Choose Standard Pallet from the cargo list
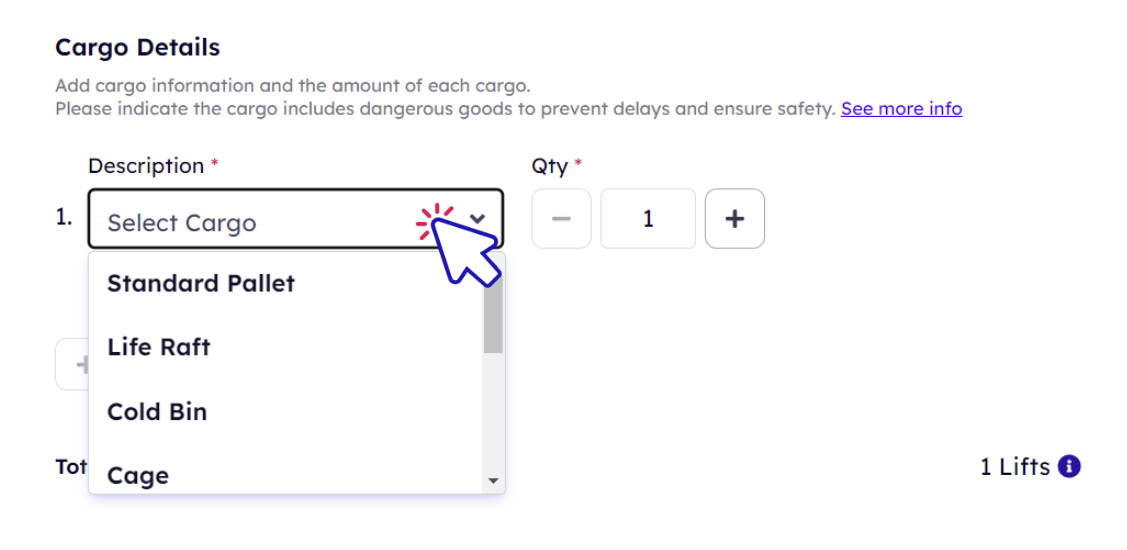This screenshot has height=550, width=1127. click(x=285, y=283)
